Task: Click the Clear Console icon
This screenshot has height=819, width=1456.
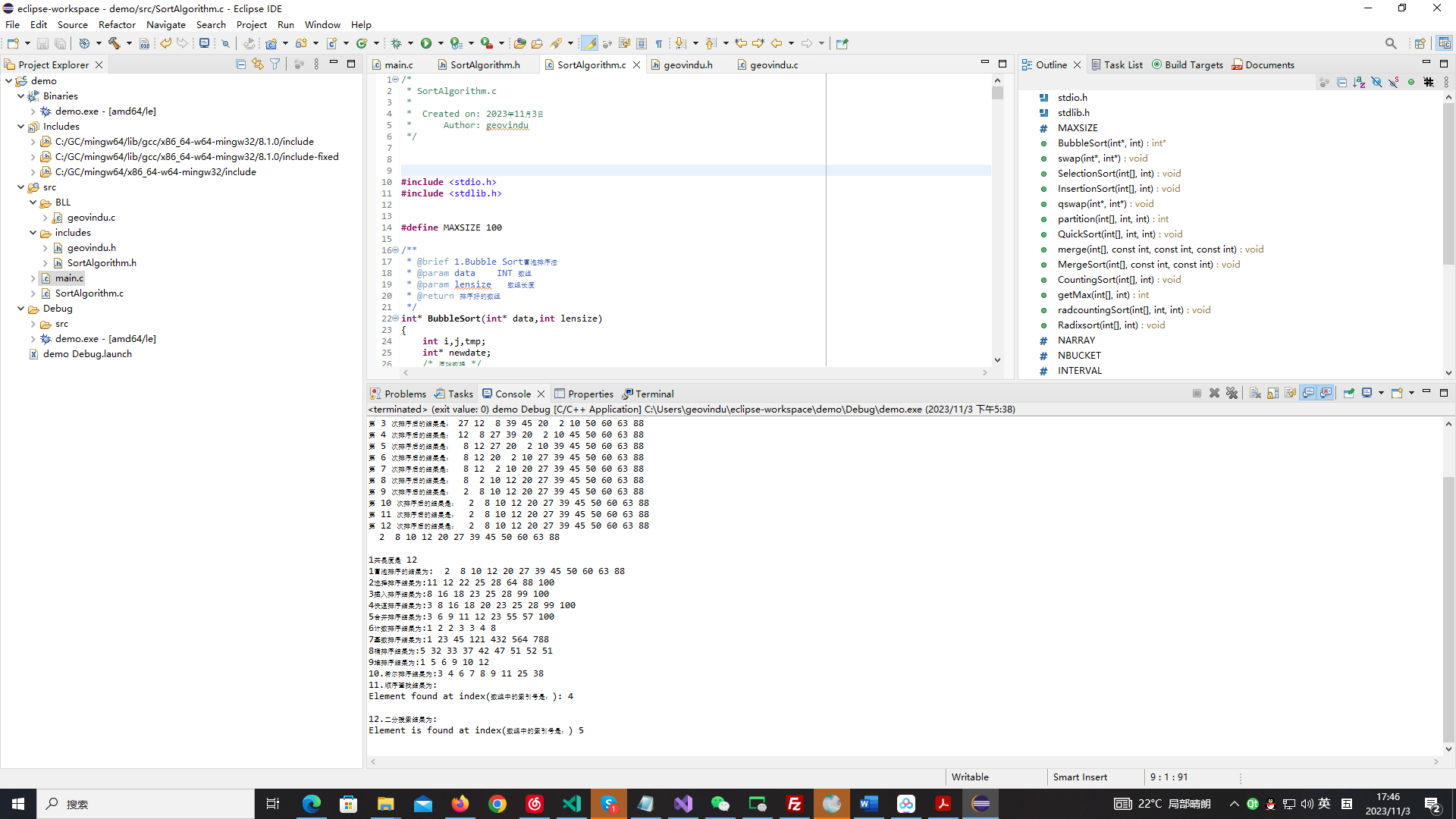Action: (x=1255, y=393)
